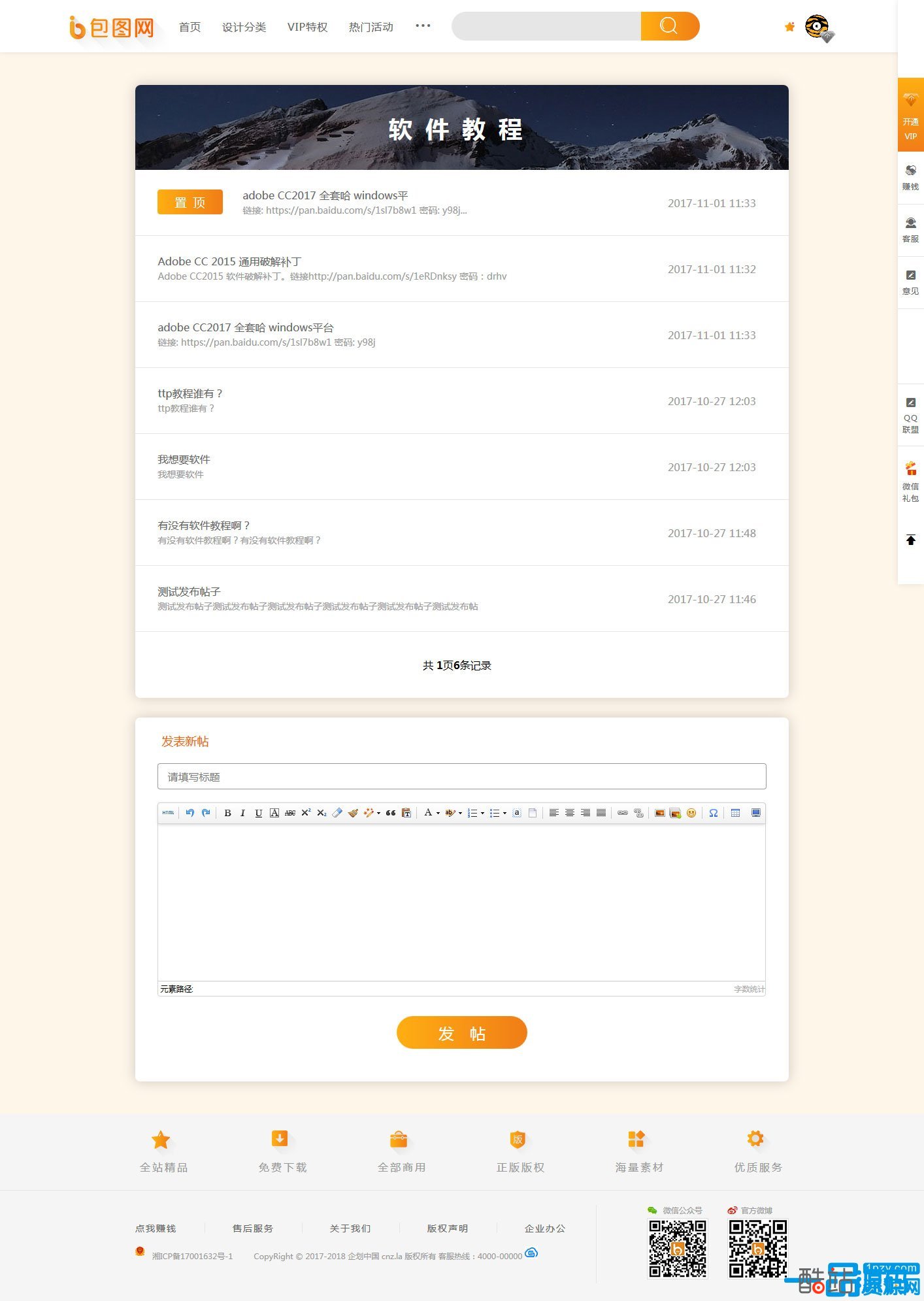Expand the ordered list style dropdown

482,814
